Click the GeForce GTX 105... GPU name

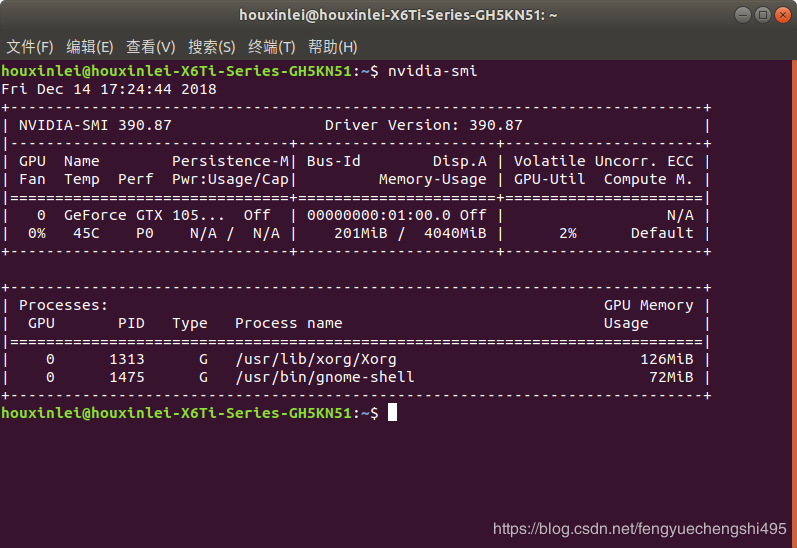point(144,216)
